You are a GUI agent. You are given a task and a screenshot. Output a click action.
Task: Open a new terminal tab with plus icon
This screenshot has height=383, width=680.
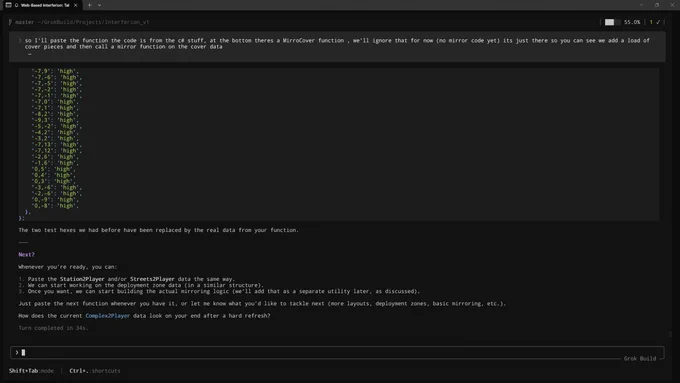click(x=90, y=5)
